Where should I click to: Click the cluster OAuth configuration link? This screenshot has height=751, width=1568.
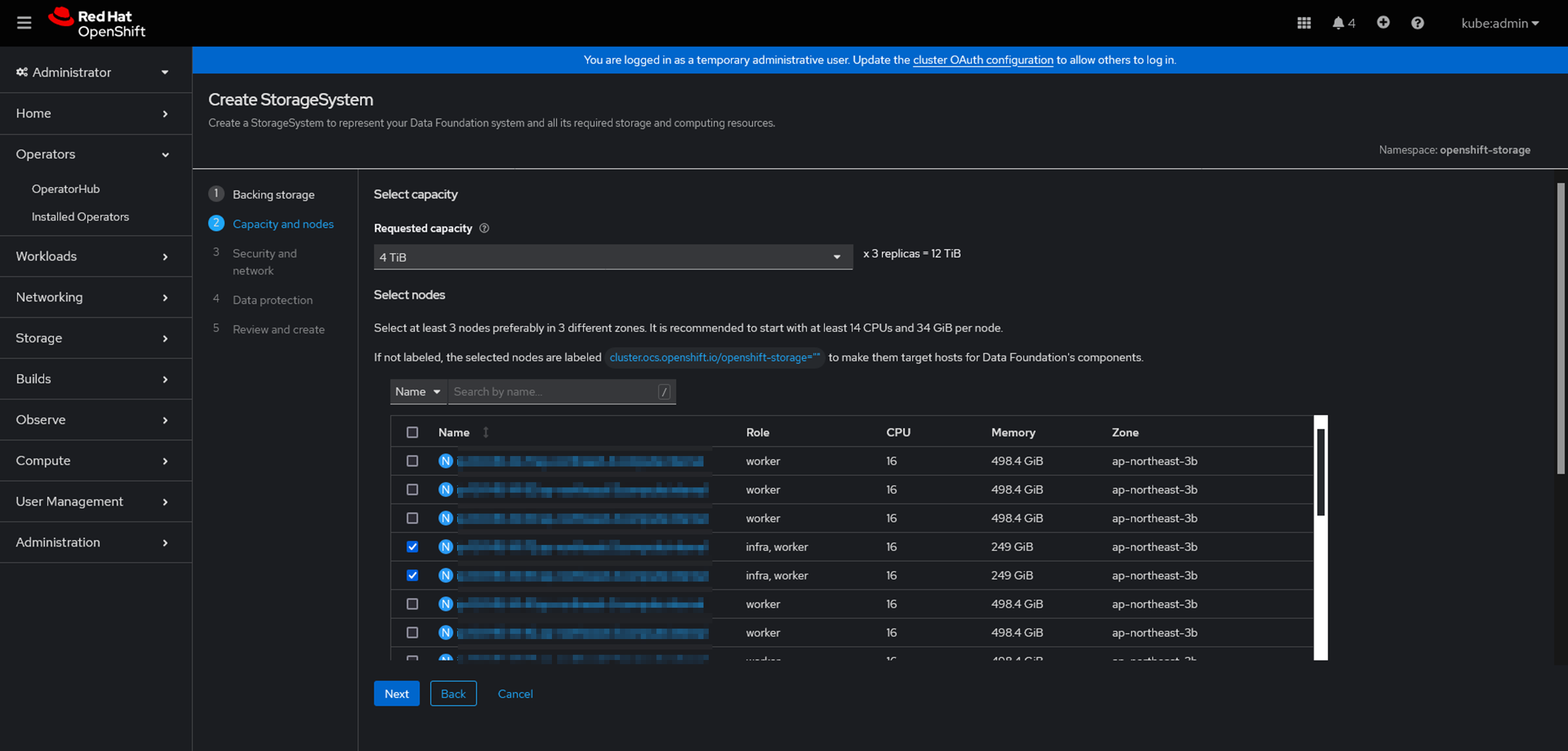(x=983, y=60)
